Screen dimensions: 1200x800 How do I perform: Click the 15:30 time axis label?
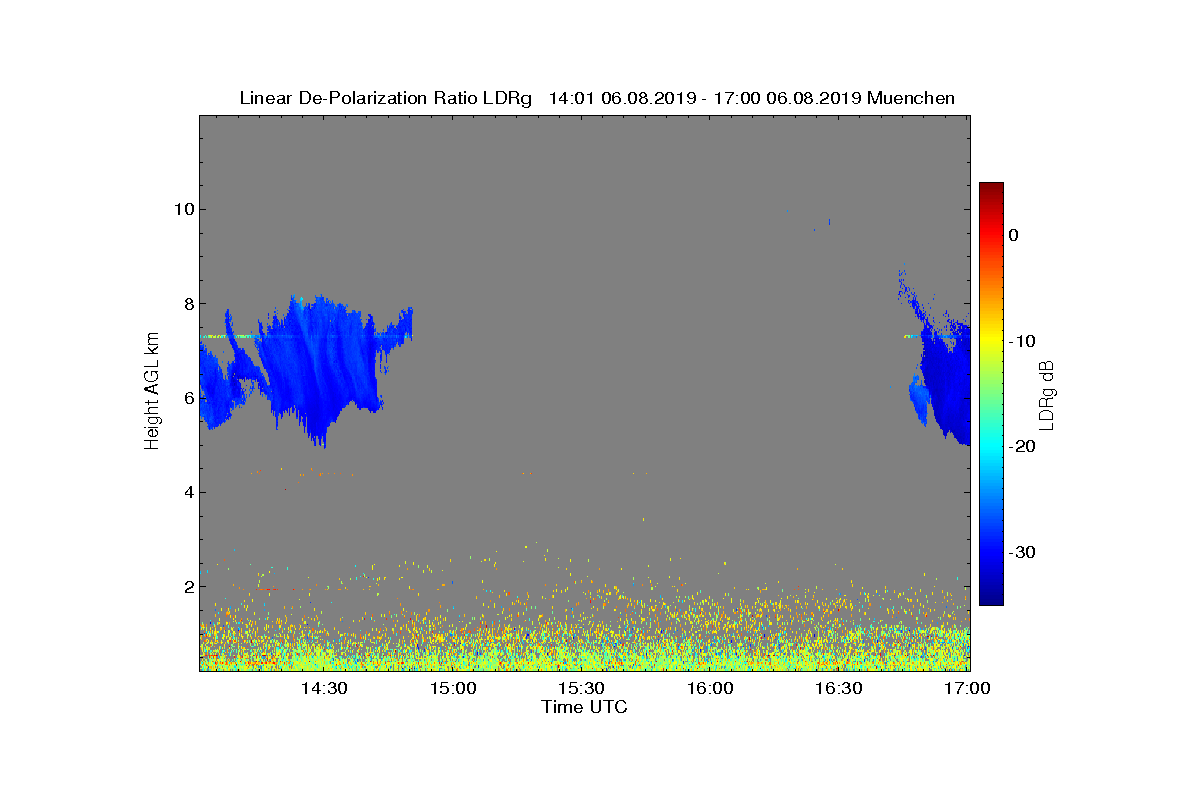(582, 688)
